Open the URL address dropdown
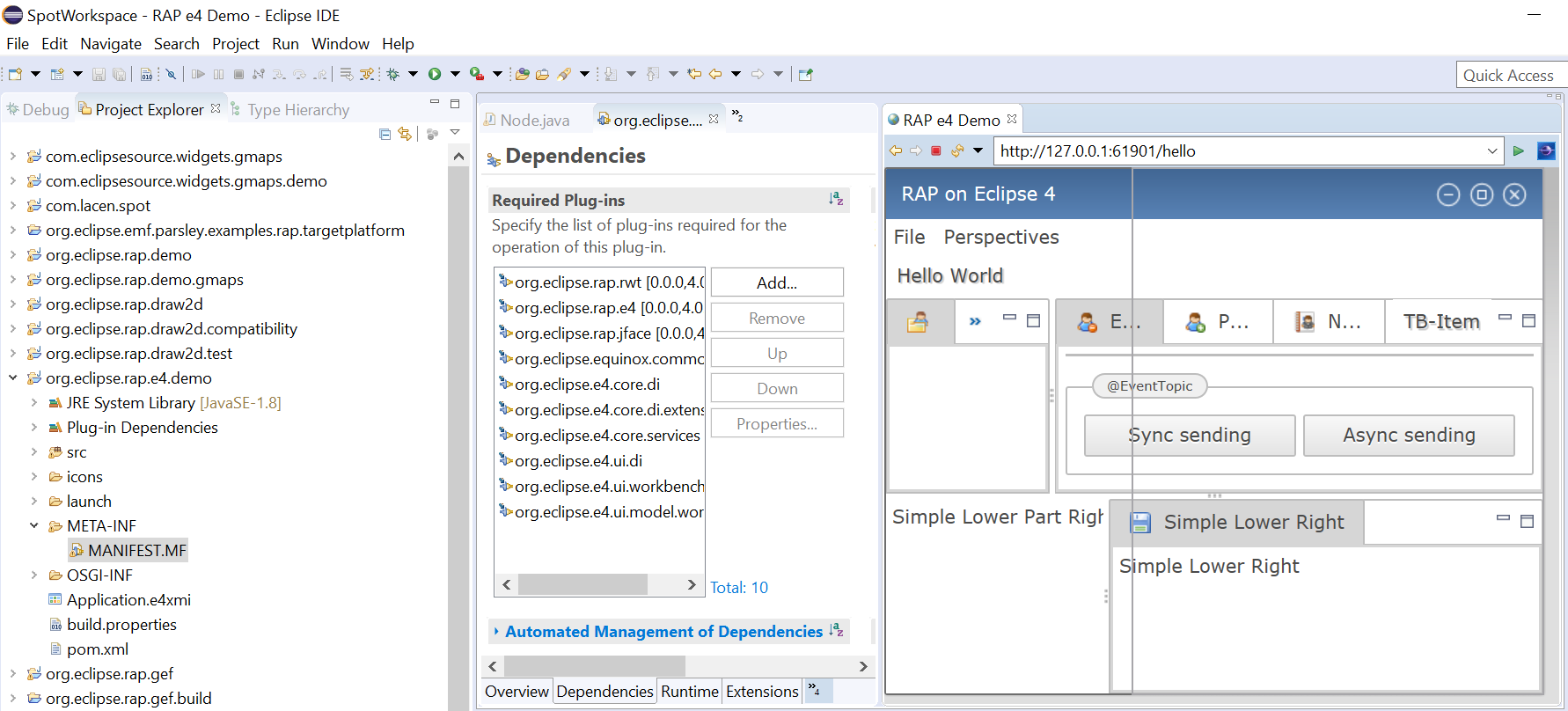 pyautogui.click(x=1492, y=151)
